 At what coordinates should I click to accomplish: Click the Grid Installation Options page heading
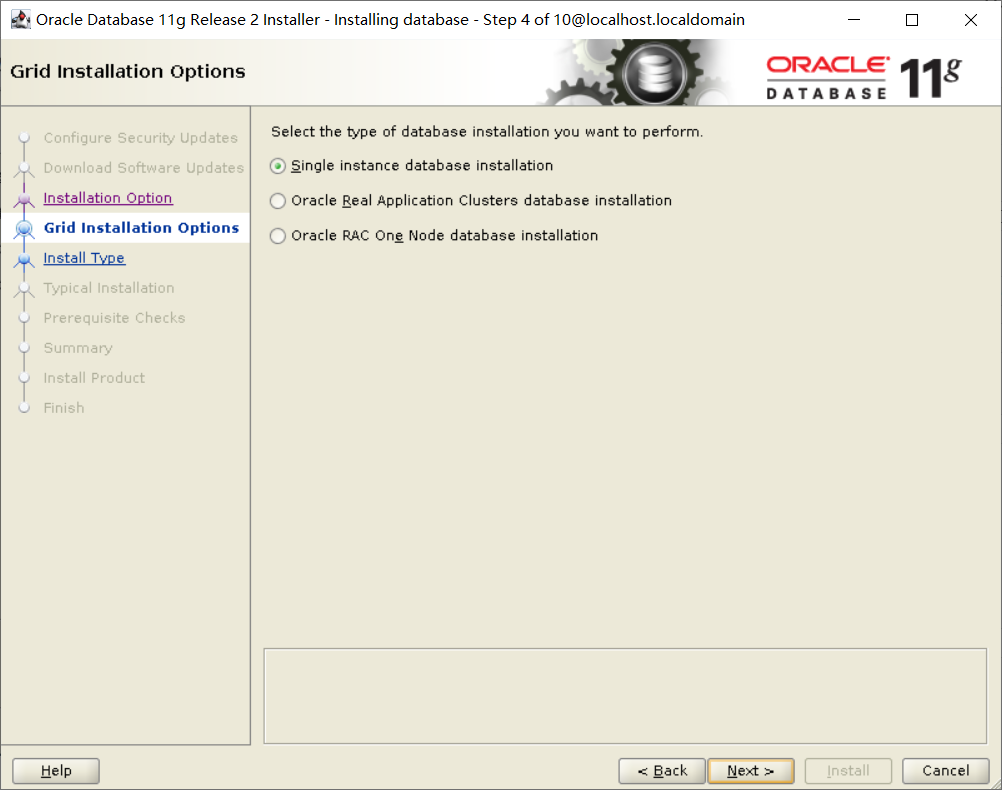(x=128, y=72)
